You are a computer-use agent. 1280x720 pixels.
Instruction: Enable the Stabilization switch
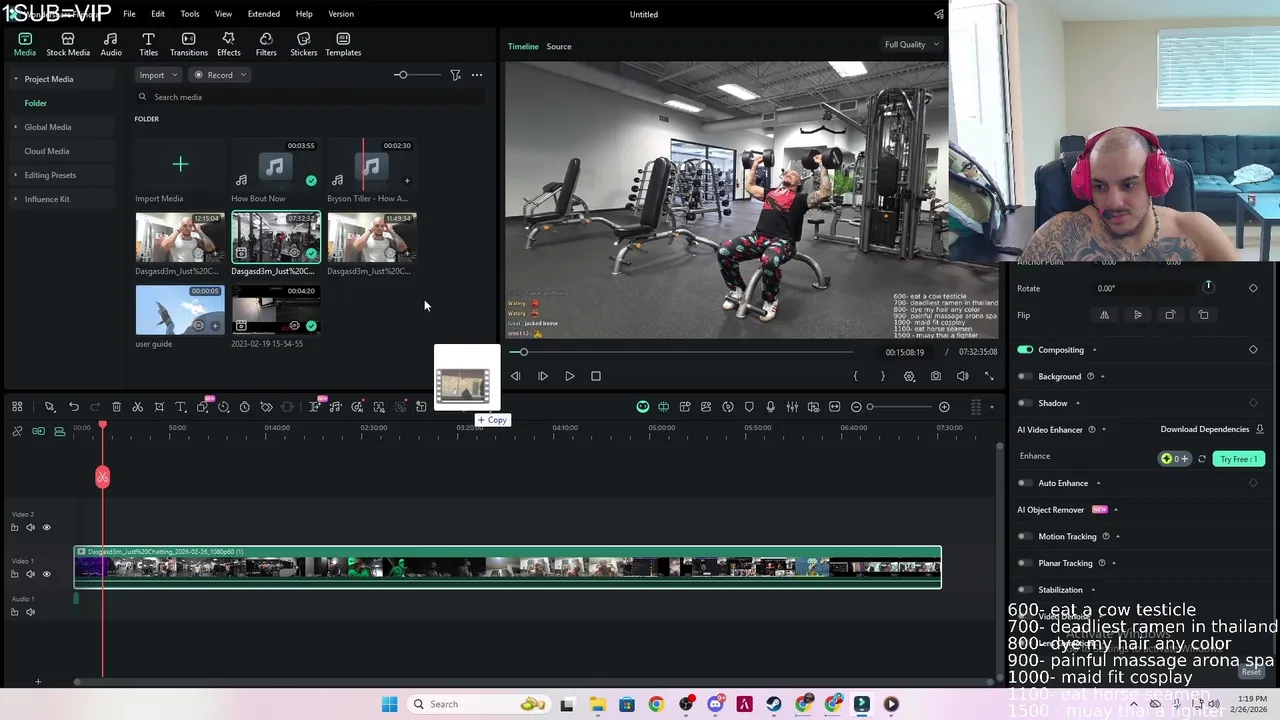(1025, 590)
